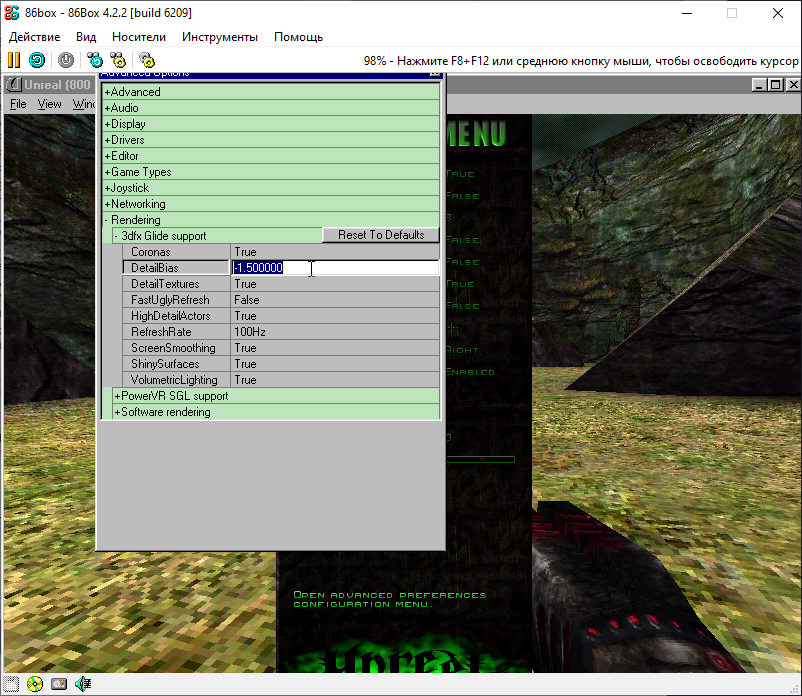
Task: Expand the PowerVR SGL support section
Action: [116, 395]
